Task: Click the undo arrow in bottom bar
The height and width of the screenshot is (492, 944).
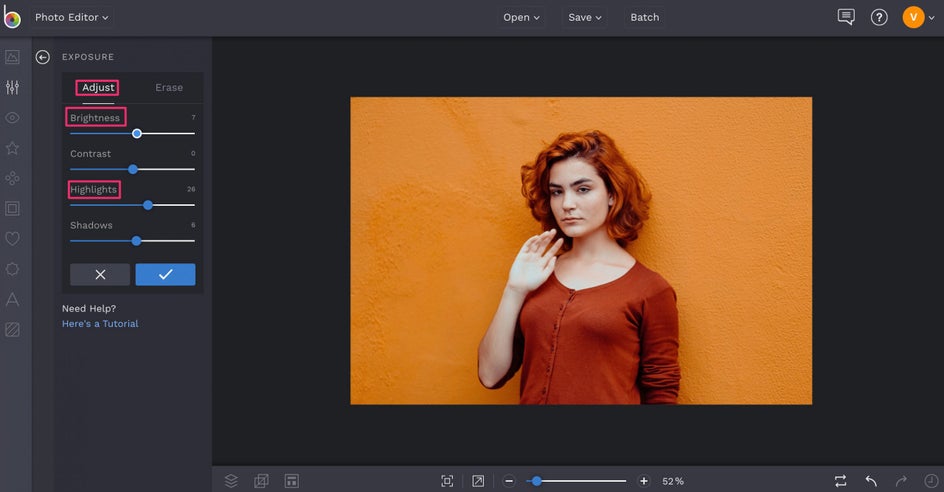Action: (x=871, y=481)
